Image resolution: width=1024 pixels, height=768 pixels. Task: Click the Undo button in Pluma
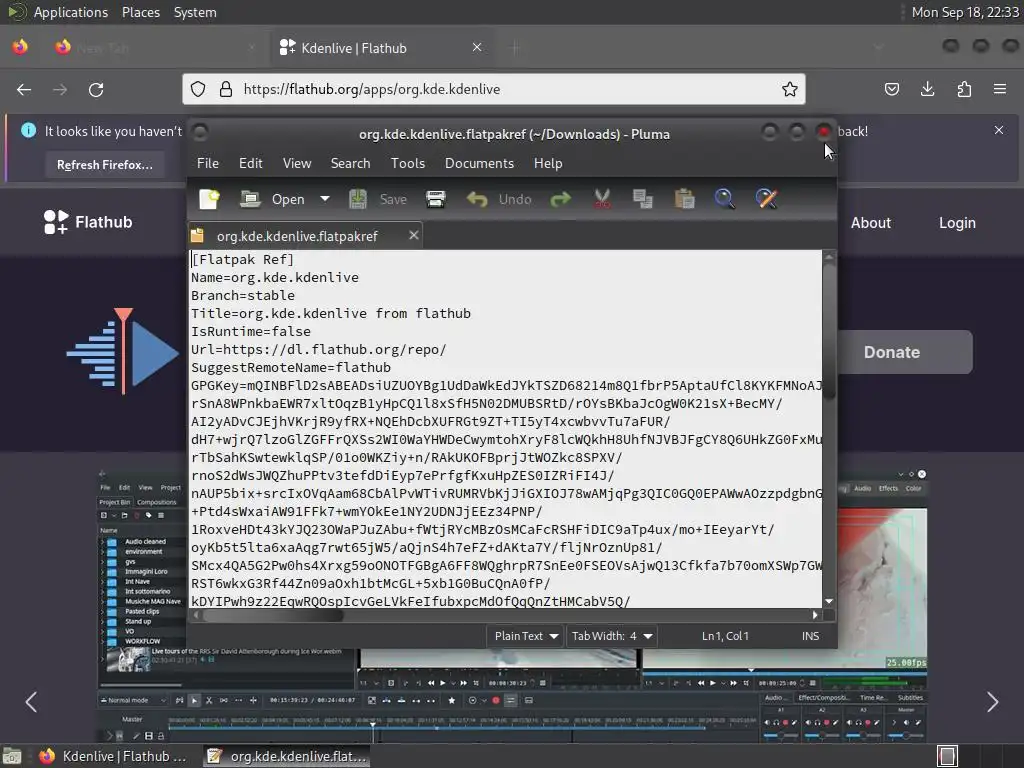(499, 199)
